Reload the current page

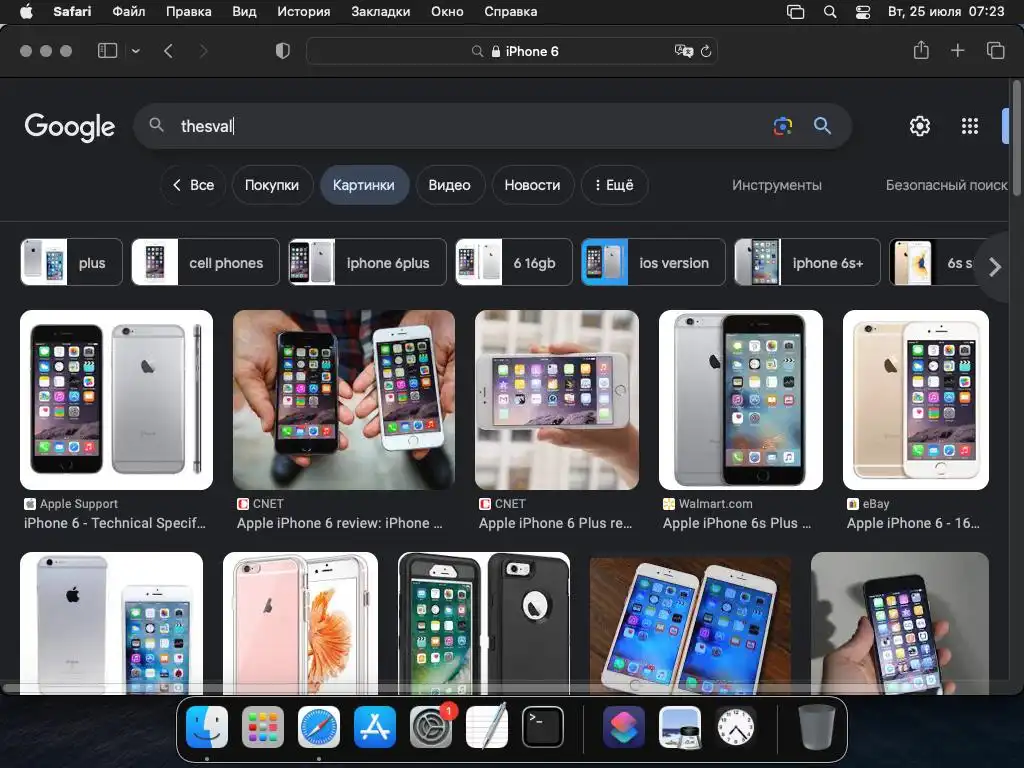[x=706, y=51]
